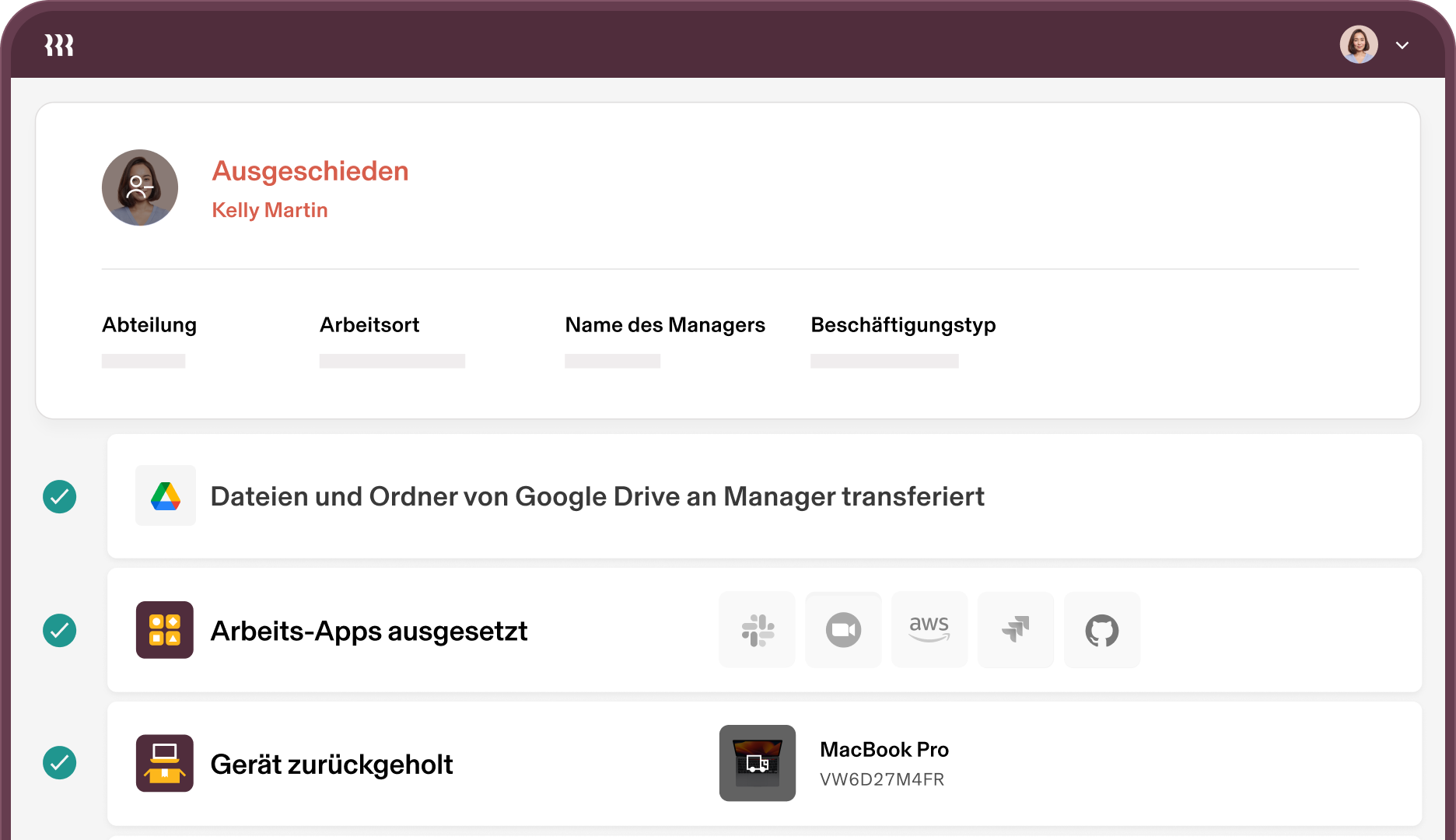
Task: Toggle the Arbeits-Apps ausgesetzt checkmark
Action: [x=60, y=631]
